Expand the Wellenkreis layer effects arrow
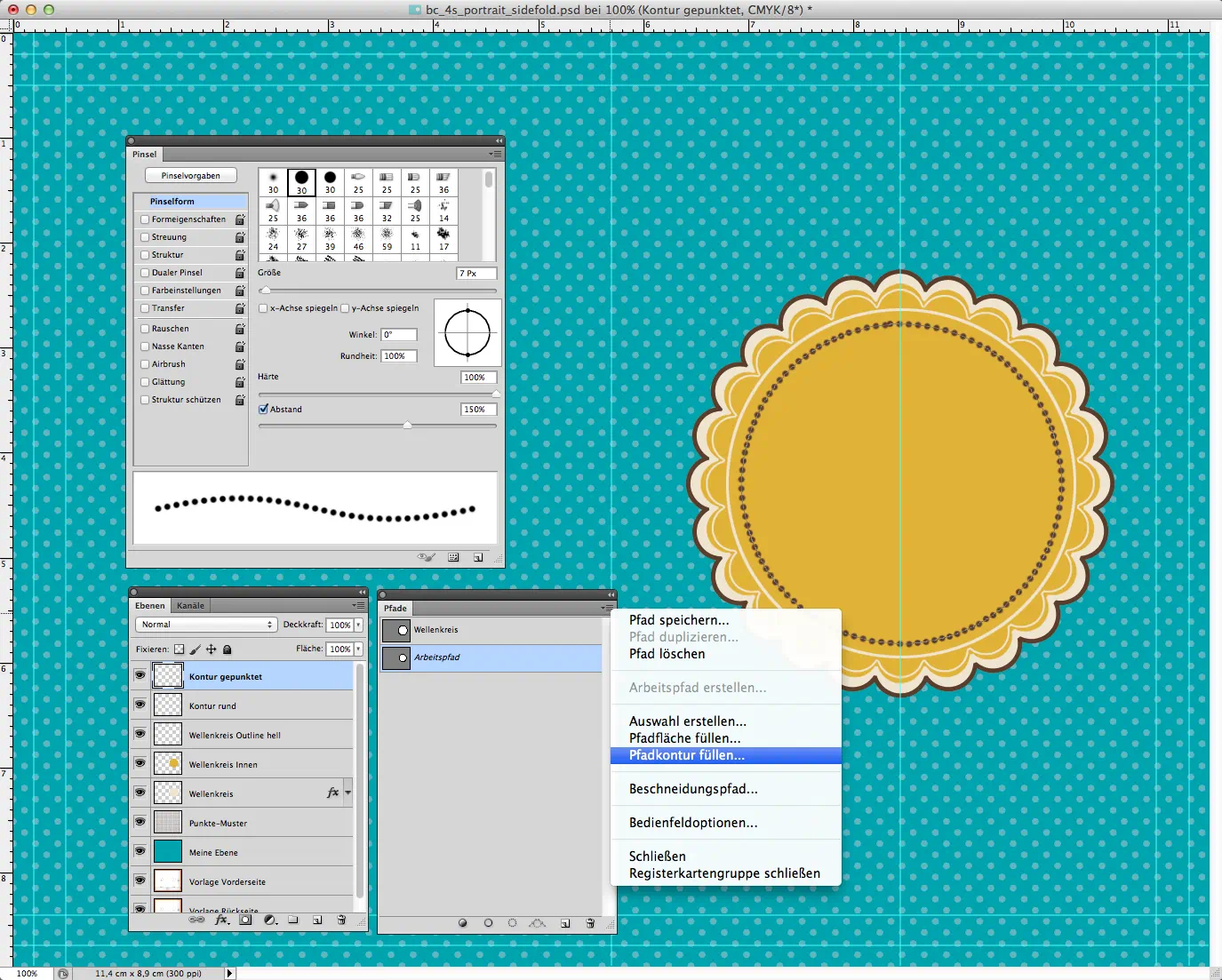 click(348, 793)
